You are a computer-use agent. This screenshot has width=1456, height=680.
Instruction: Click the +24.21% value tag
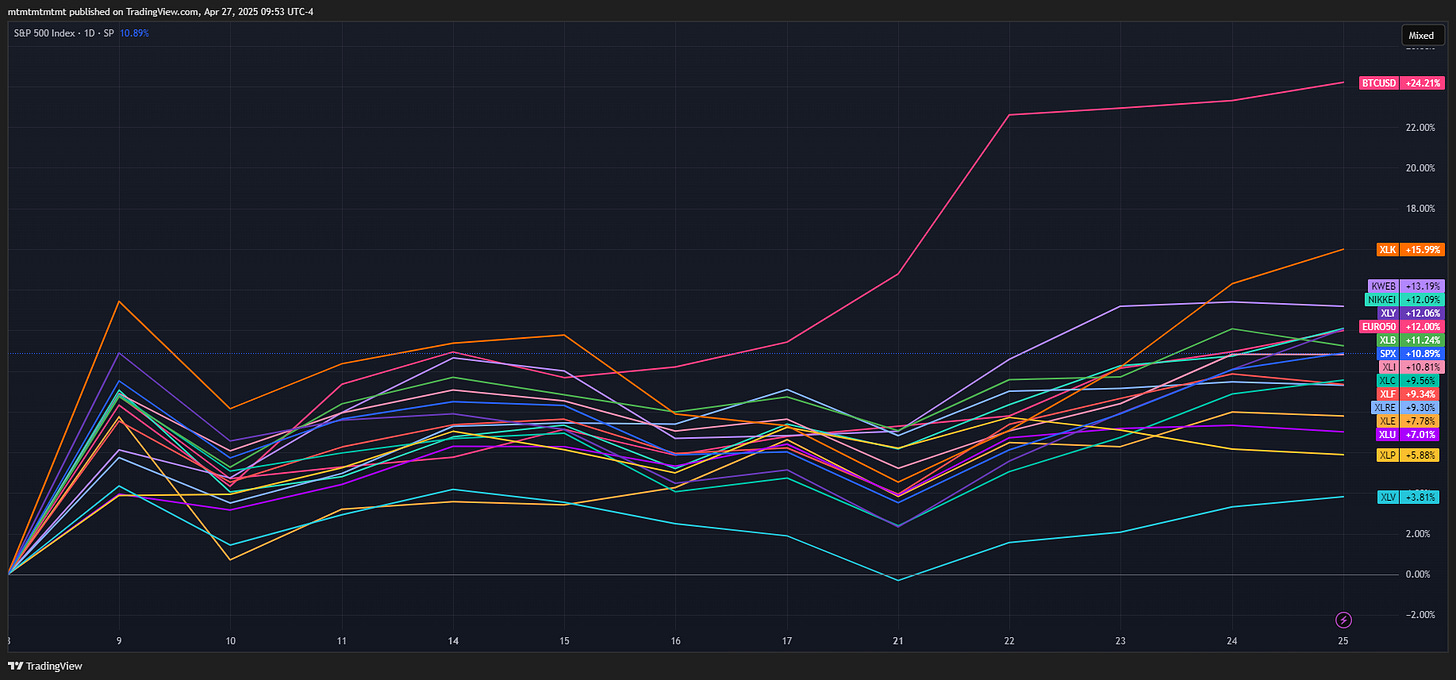click(x=1421, y=83)
